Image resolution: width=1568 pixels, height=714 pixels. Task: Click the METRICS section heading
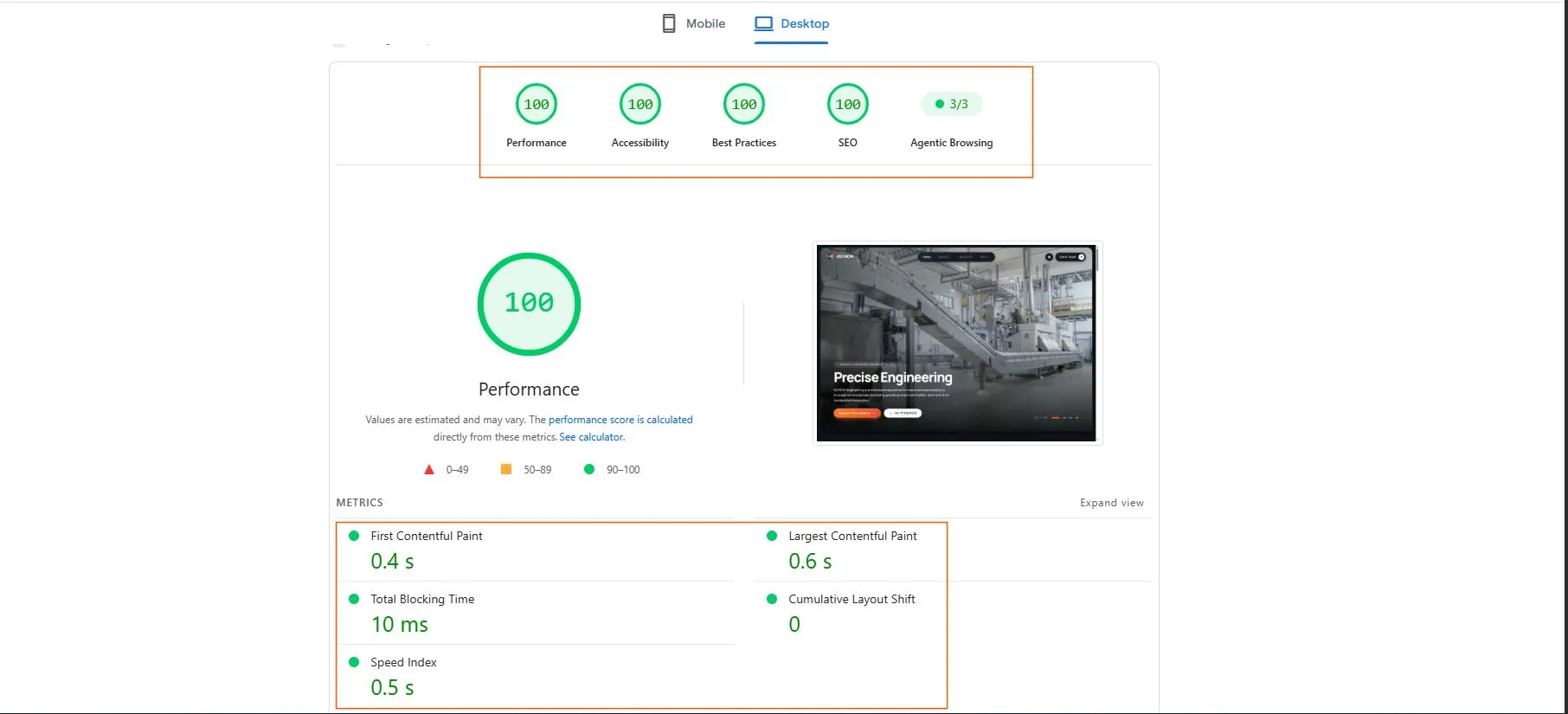[360, 503]
